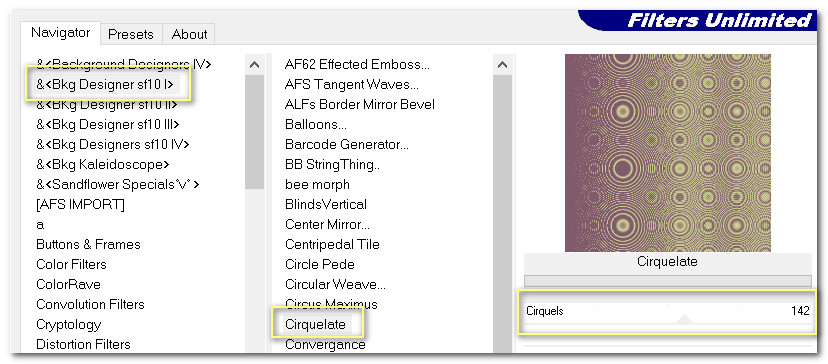Image resolution: width=828 pixels, height=364 pixels.
Task: Switch to the Presets tab
Action: [131, 34]
